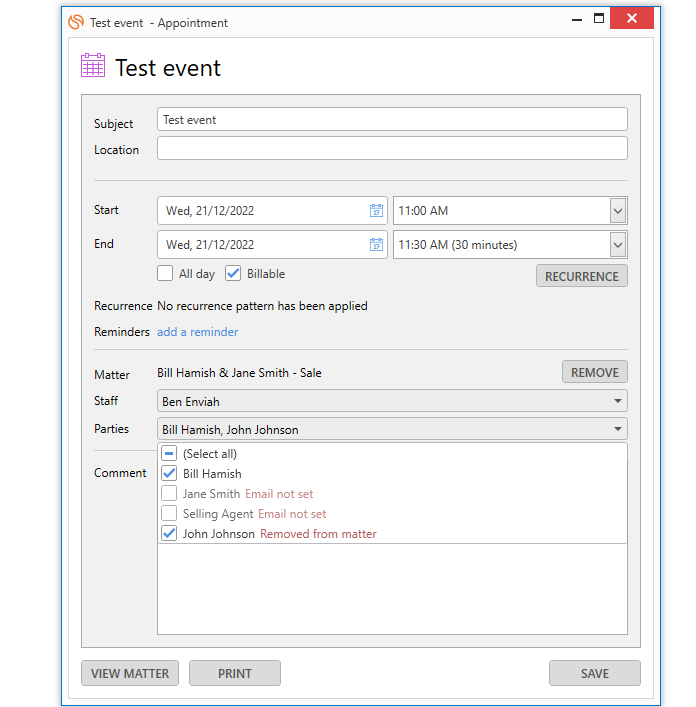Untick the Billable checkbox
This screenshot has height=707, width=696.
[x=233, y=273]
